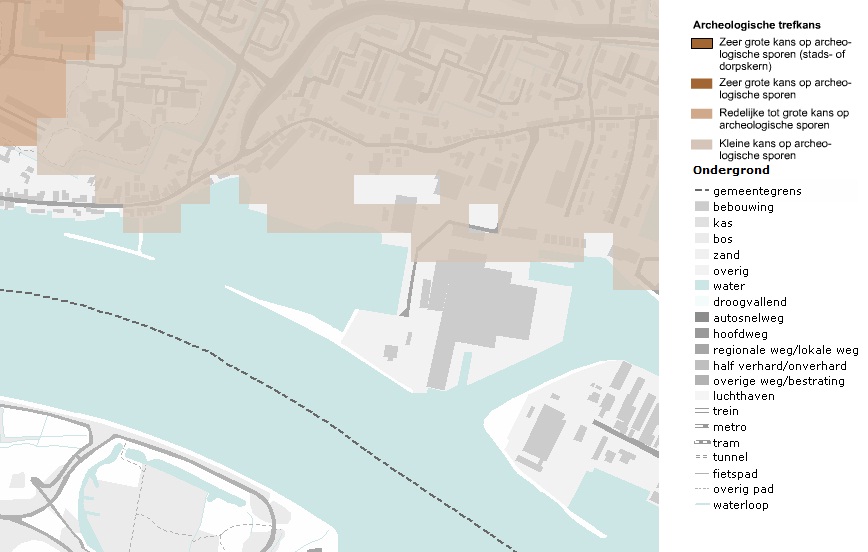Screen dimensions: 868x552
Task: Click the tram line symbol
Action: coord(702,442)
